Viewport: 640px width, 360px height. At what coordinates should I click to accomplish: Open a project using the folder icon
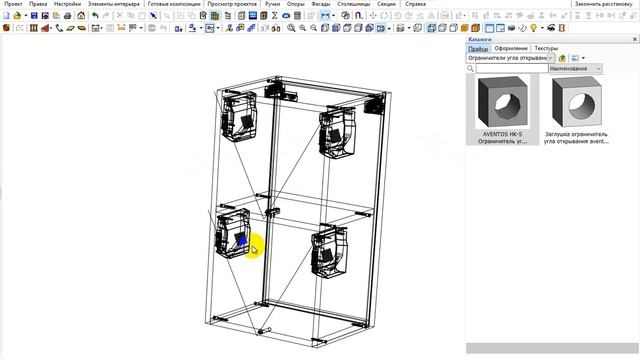coord(17,16)
